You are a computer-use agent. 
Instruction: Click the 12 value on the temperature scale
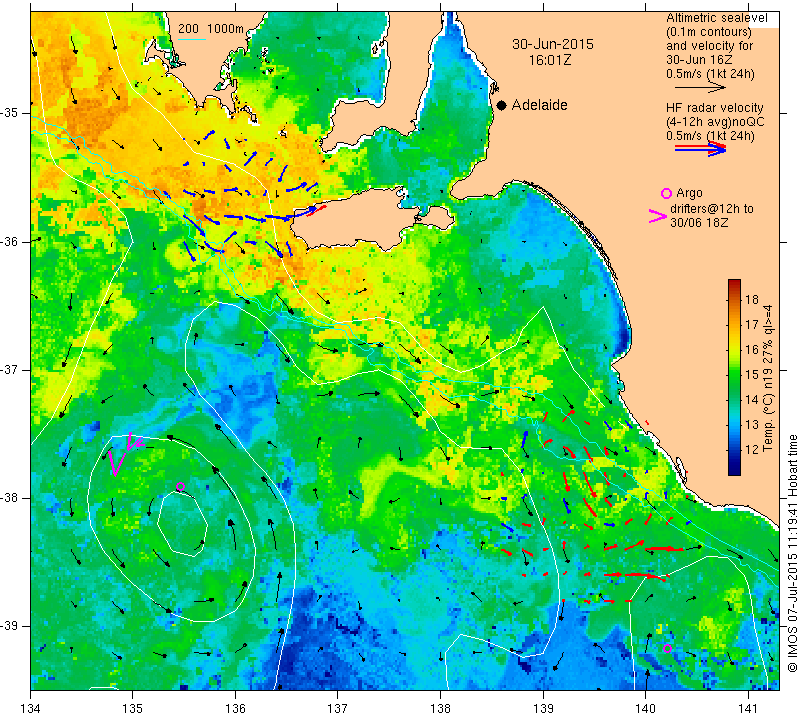(x=752, y=450)
